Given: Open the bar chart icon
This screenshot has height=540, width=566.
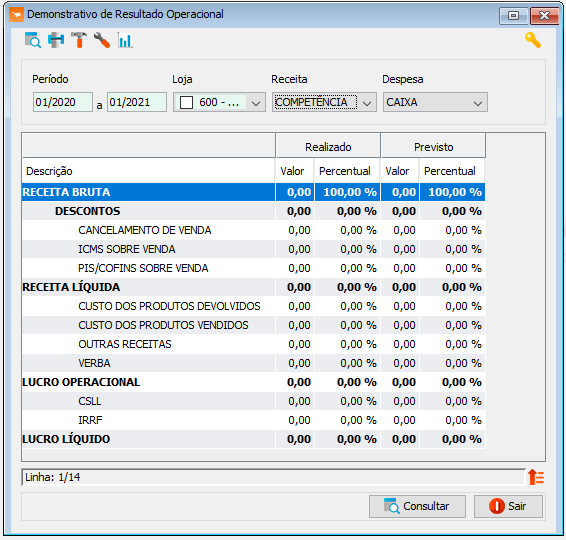Looking at the screenshot, I should 125,40.
